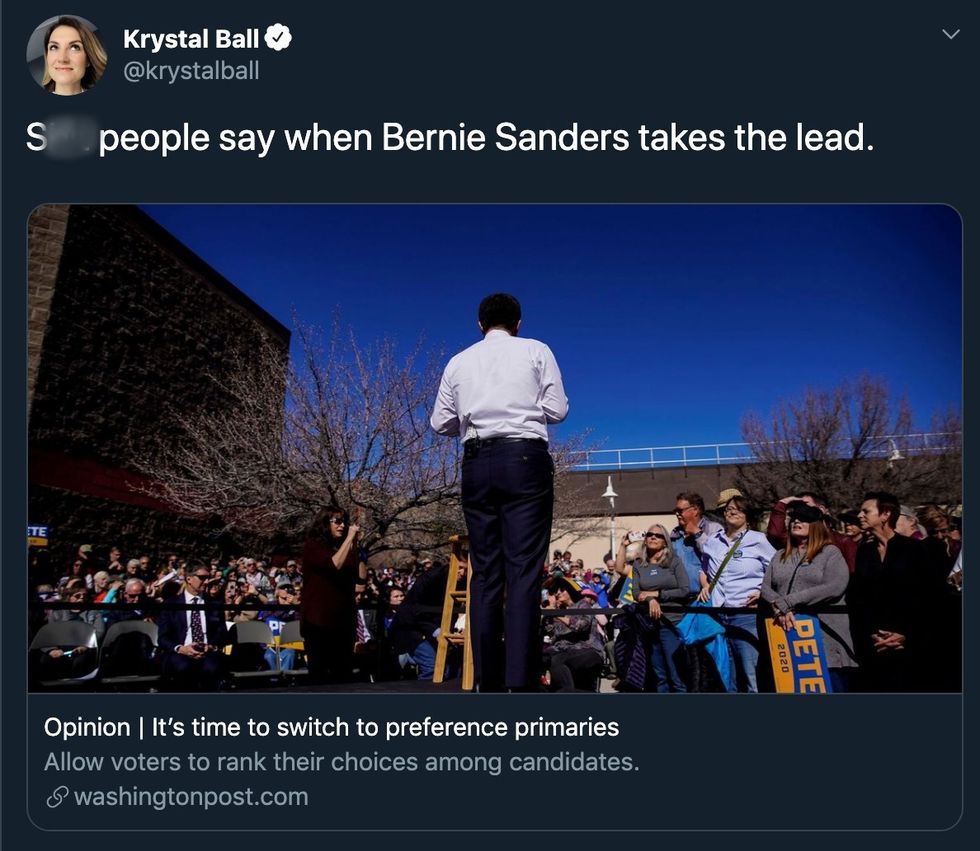Image resolution: width=980 pixels, height=851 pixels.
Task: Click Krystal Ball's profile avatar
Action: coord(66,56)
